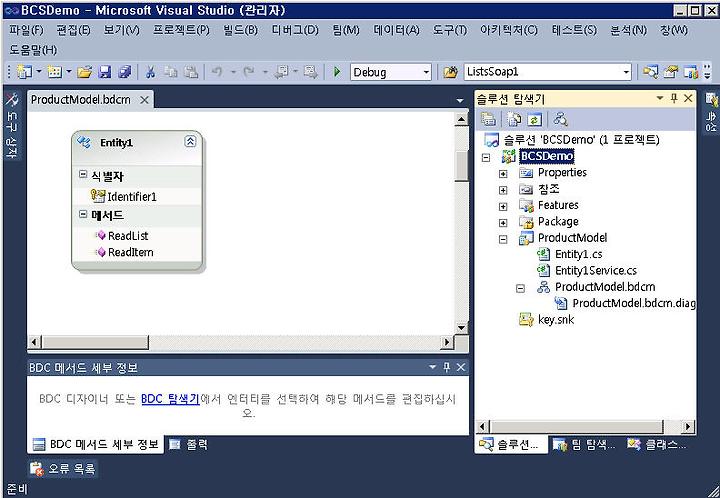Expand the 참조 references node

(503, 190)
